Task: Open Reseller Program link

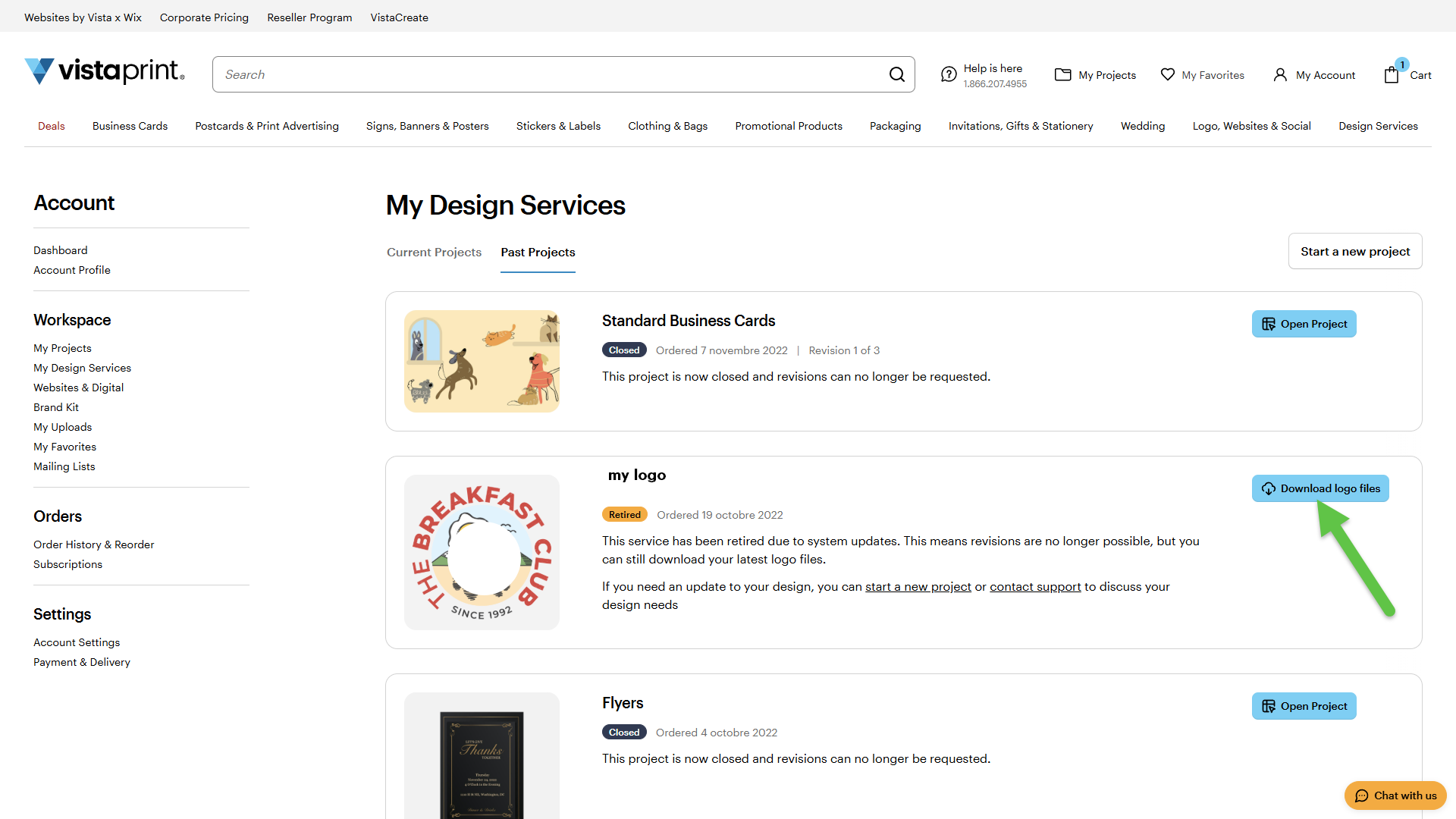Action: click(309, 17)
